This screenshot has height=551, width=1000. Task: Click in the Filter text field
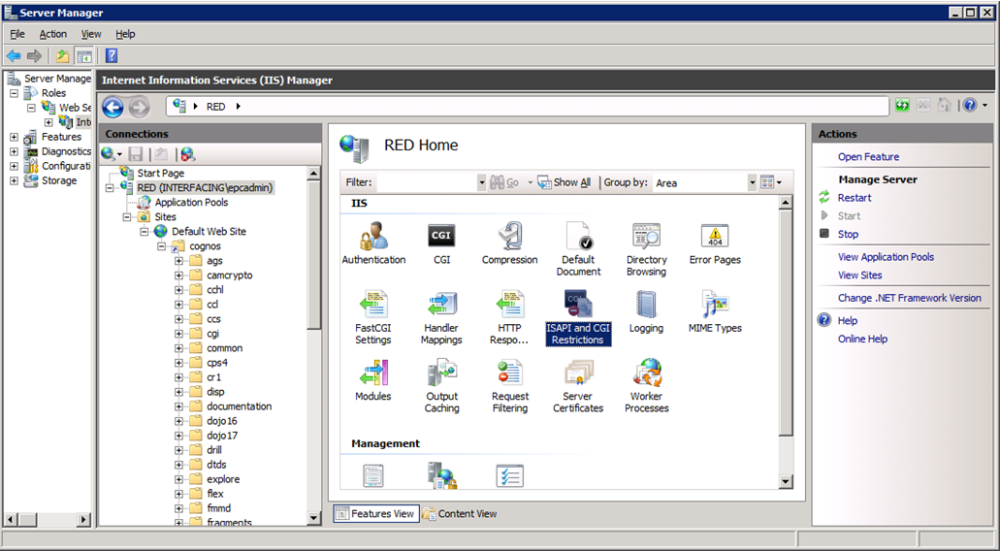coord(427,183)
